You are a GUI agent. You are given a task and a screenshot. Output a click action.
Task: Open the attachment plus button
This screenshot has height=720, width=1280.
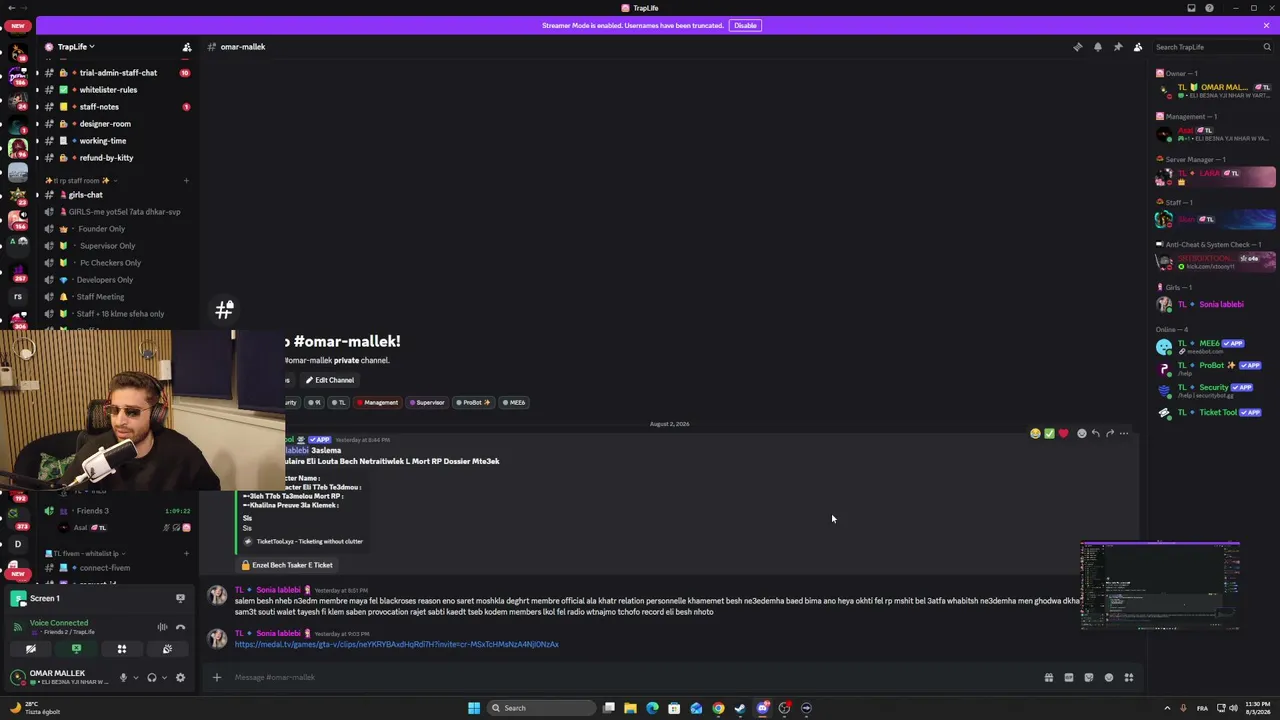tap(216, 677)
